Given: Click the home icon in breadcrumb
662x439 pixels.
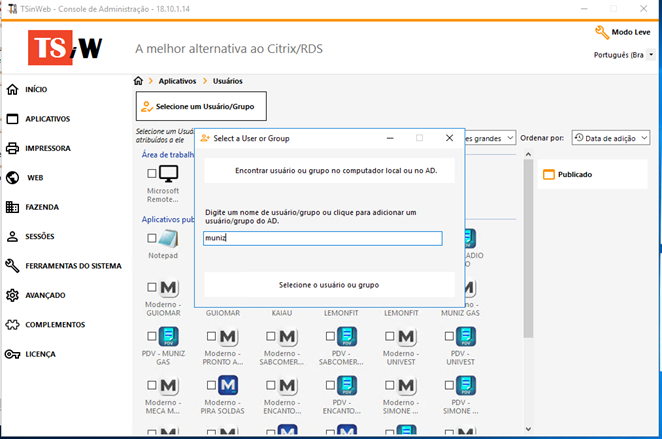Looking at the screenshot, I should pyautogui.click(x=139, y=81).
